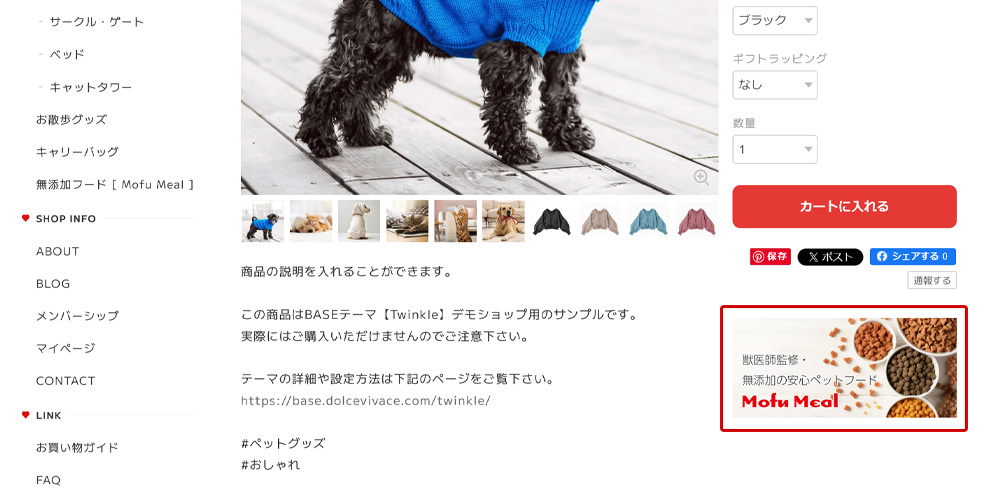Share on X with ポスト button
Image resolution: width=1000 pixels, height=496 pixels.
point(830,257)
